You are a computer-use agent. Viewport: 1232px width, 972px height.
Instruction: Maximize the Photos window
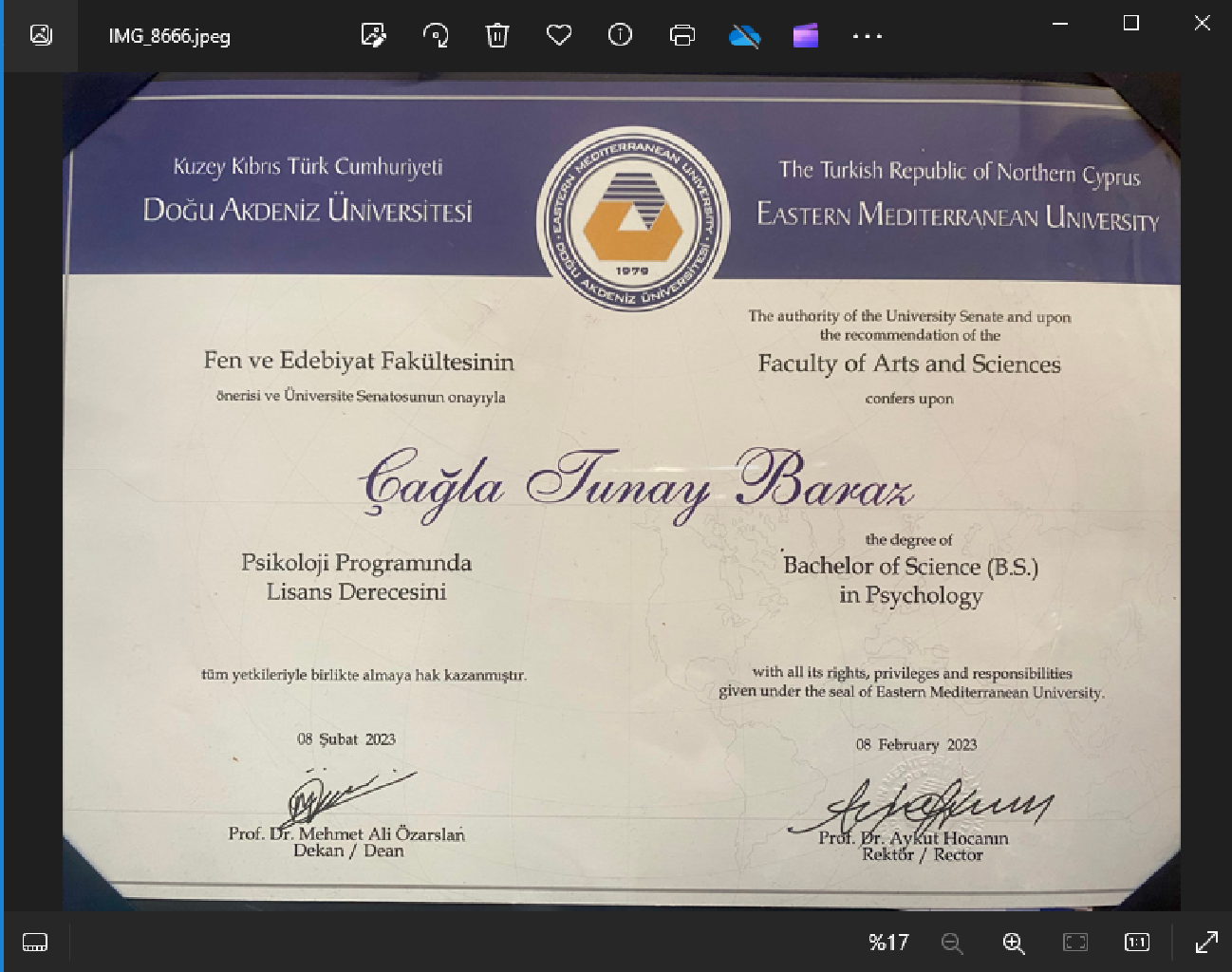1130,23
